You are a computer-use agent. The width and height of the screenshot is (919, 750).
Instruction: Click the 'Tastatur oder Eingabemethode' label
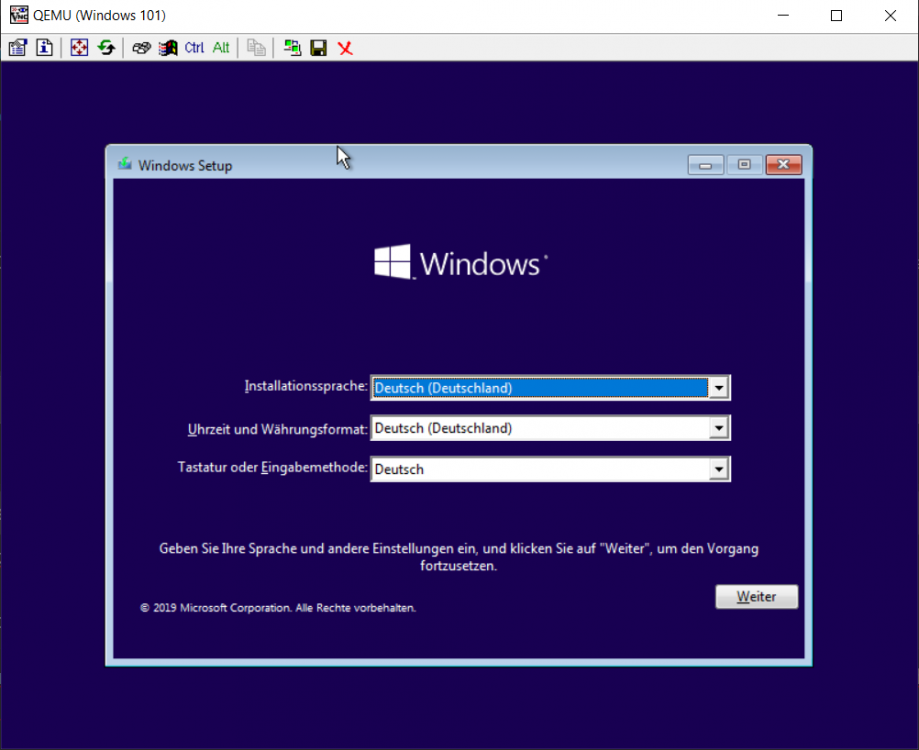pyautogui.click(x=273, y=468)
